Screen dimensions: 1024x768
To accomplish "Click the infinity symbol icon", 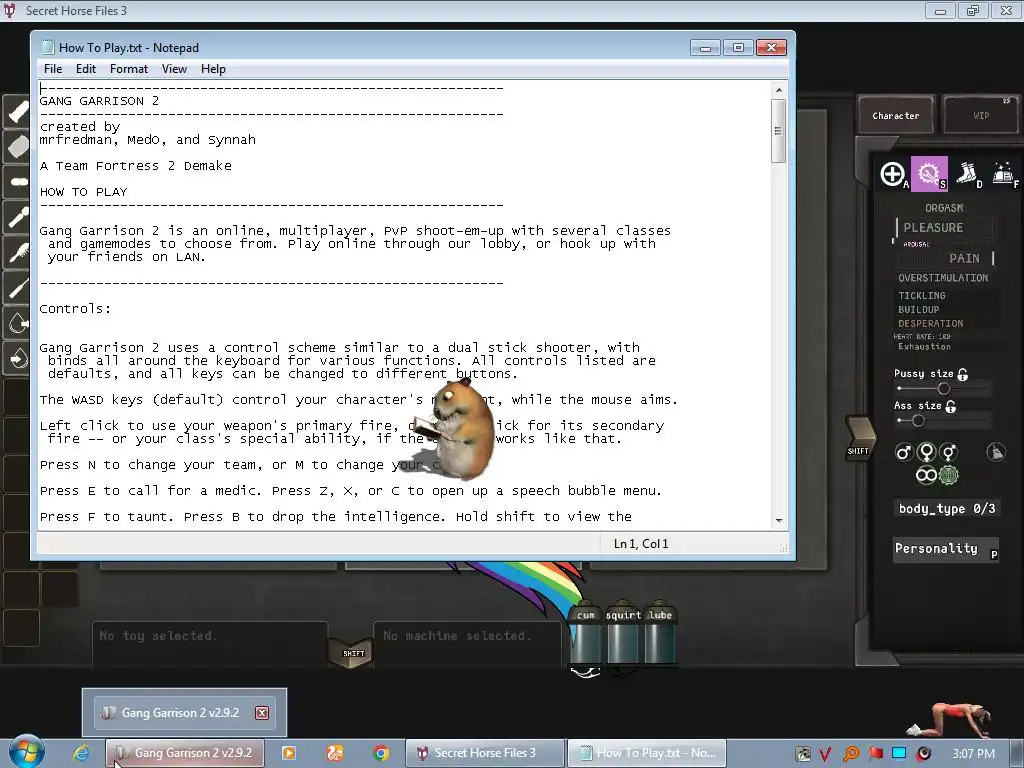I will point(926,475).
